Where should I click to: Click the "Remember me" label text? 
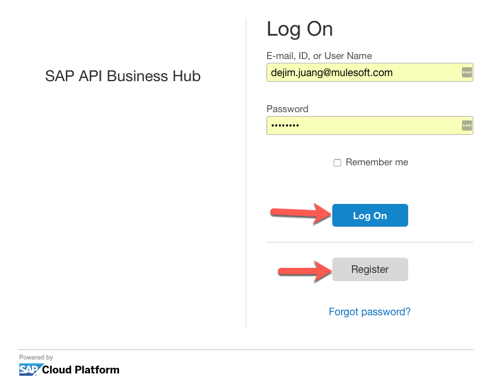[x=377, y=162]
